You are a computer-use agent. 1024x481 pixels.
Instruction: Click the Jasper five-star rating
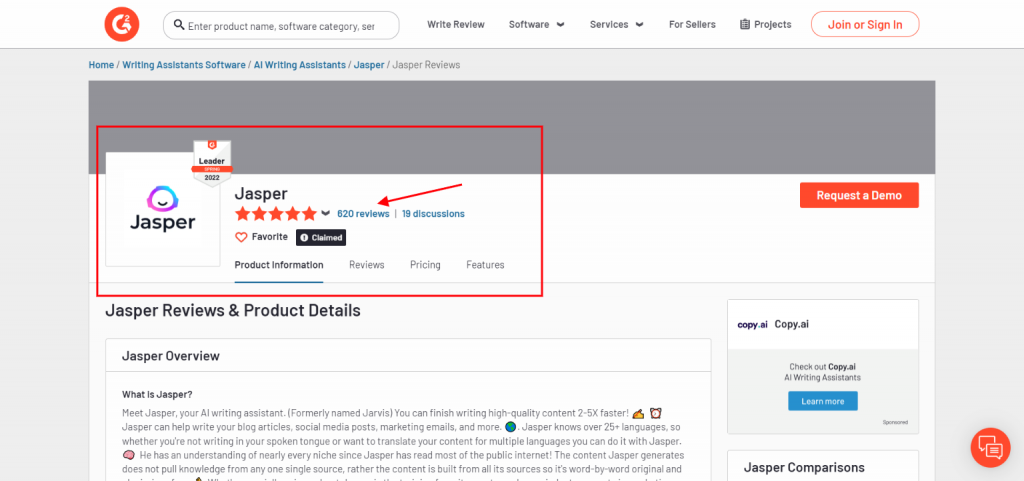click(x=276, y=213)
